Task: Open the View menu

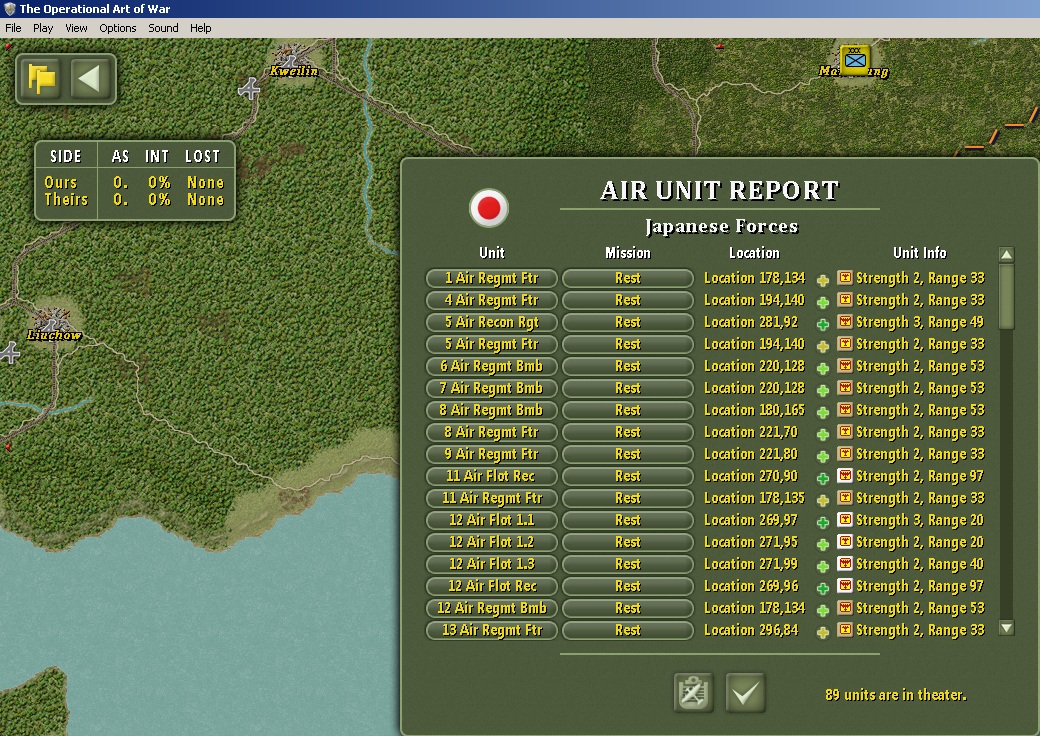Action: [76, 28]
